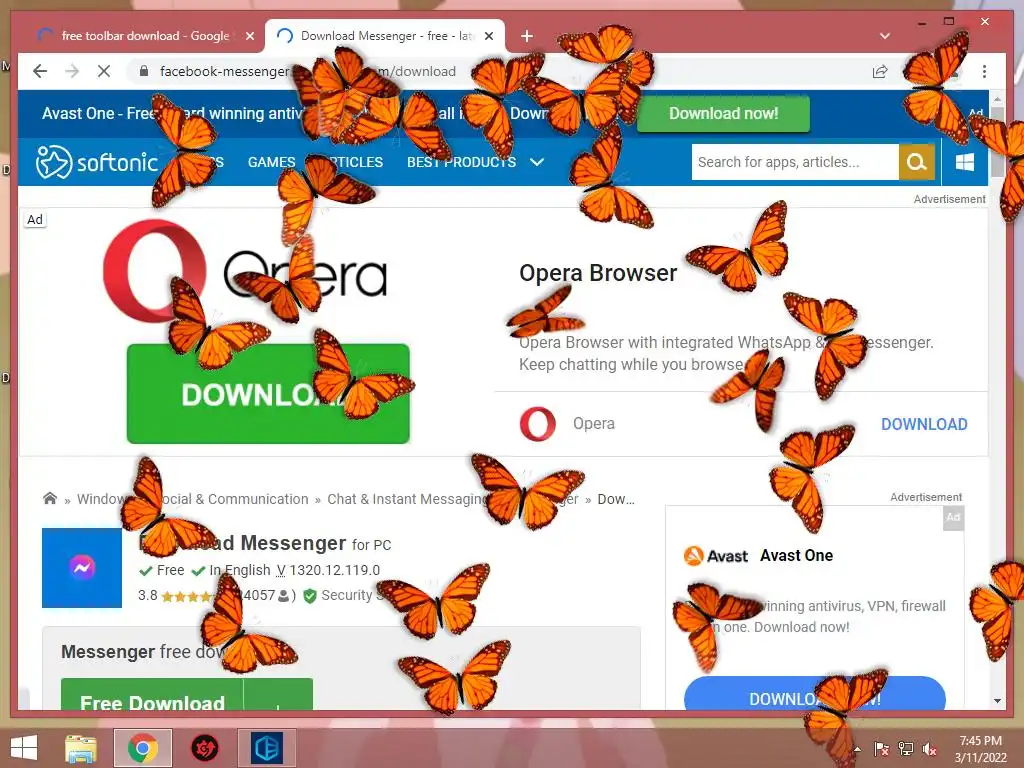The width and height of the screenshot is (1024, 768).
Task: Click the blue Avast One DOWNLOAD button
Action: click(x=814, y=694)
